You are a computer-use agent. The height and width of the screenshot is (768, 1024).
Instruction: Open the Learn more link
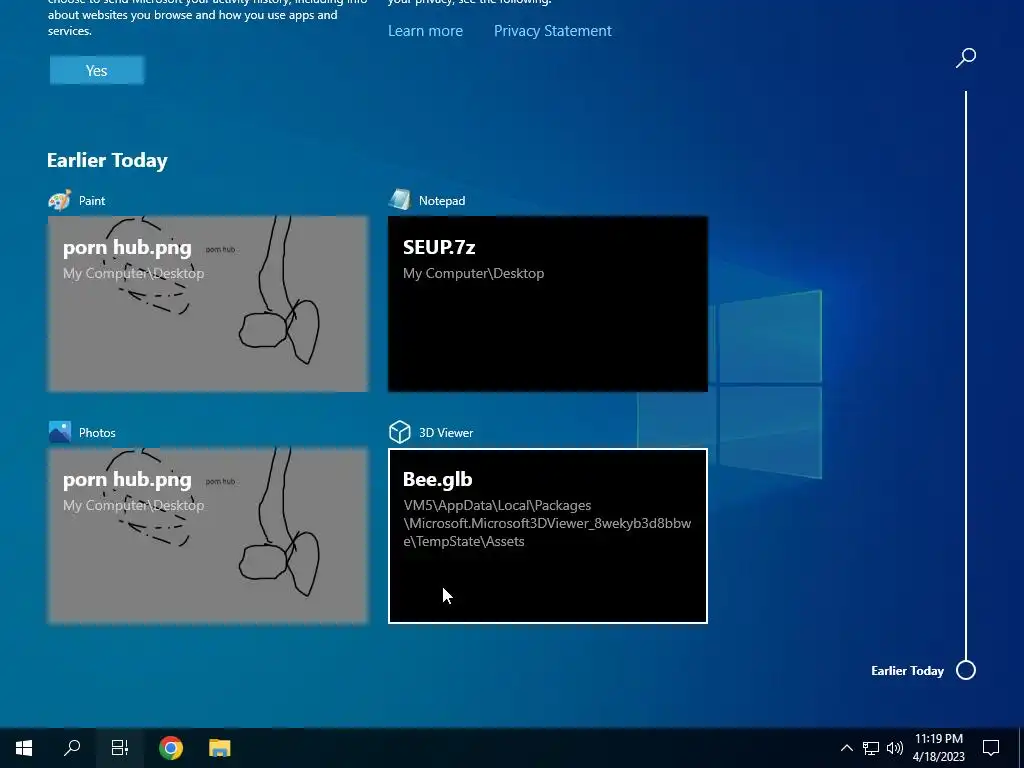[425, 31]
